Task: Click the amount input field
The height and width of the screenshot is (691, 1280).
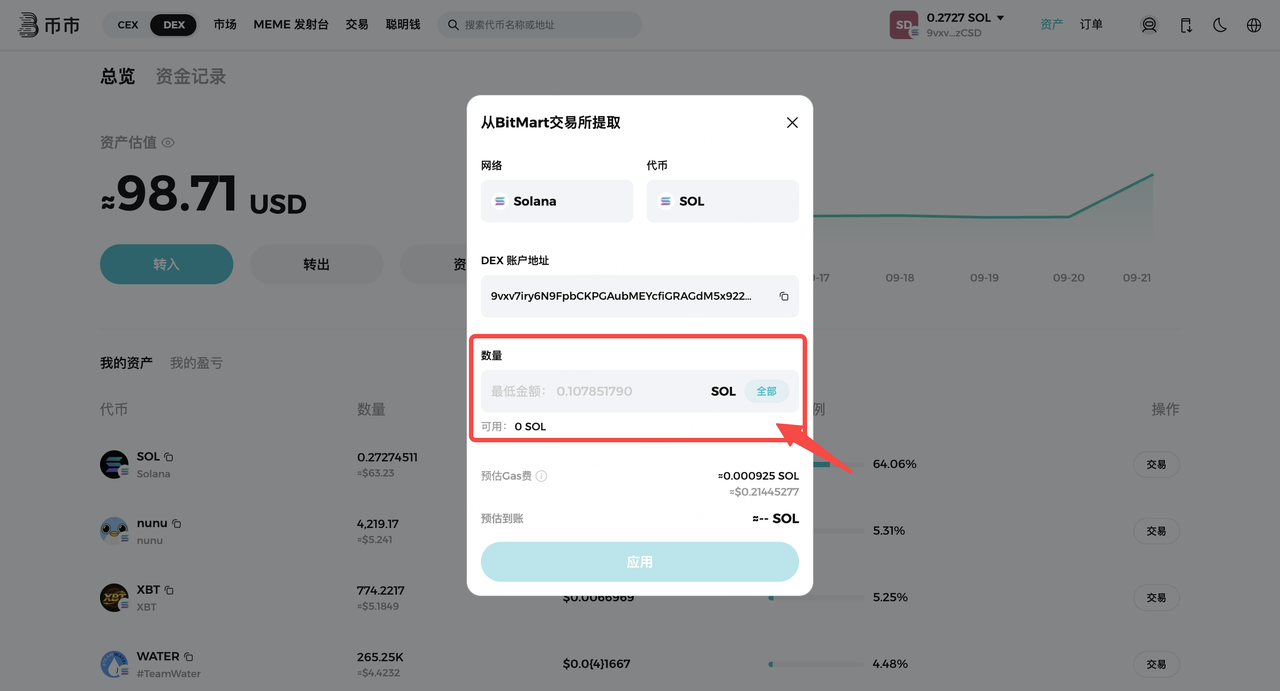Action: [x=595, y=392]
